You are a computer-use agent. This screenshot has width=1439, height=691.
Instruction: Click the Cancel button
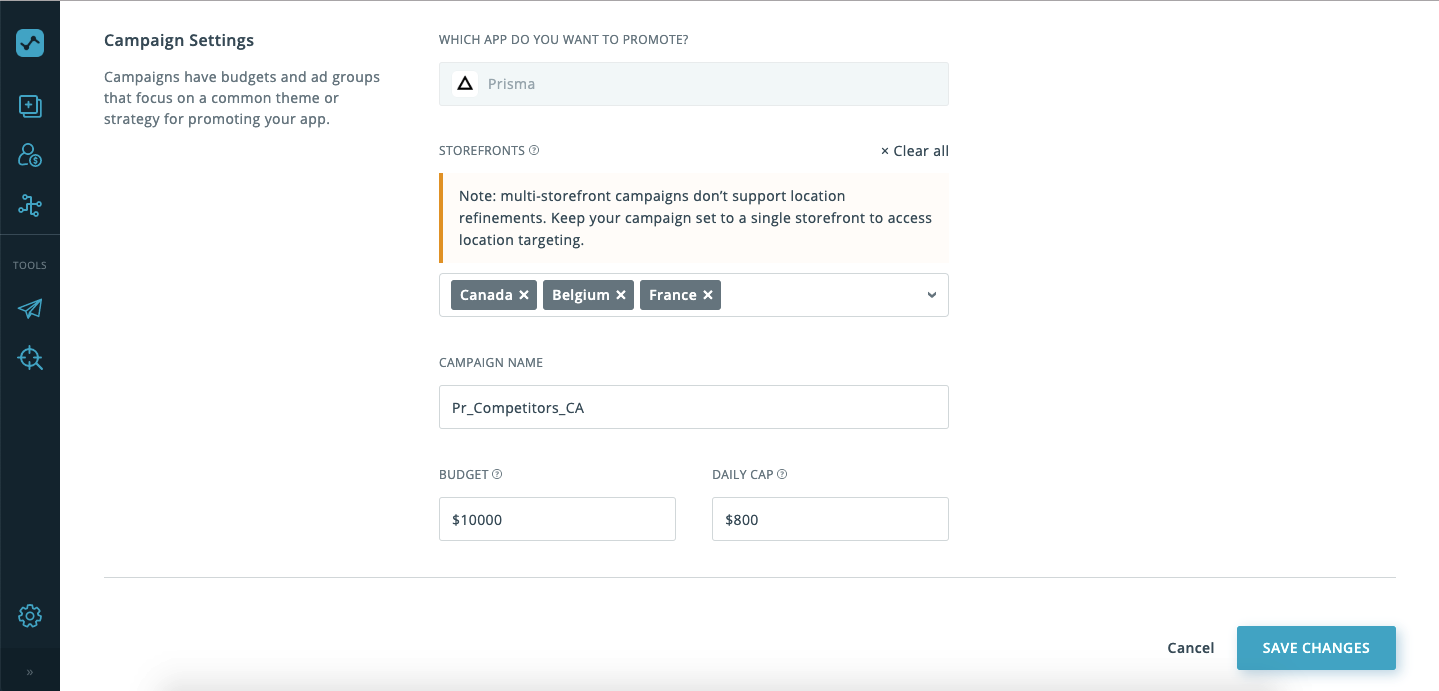coord(1190,648)
